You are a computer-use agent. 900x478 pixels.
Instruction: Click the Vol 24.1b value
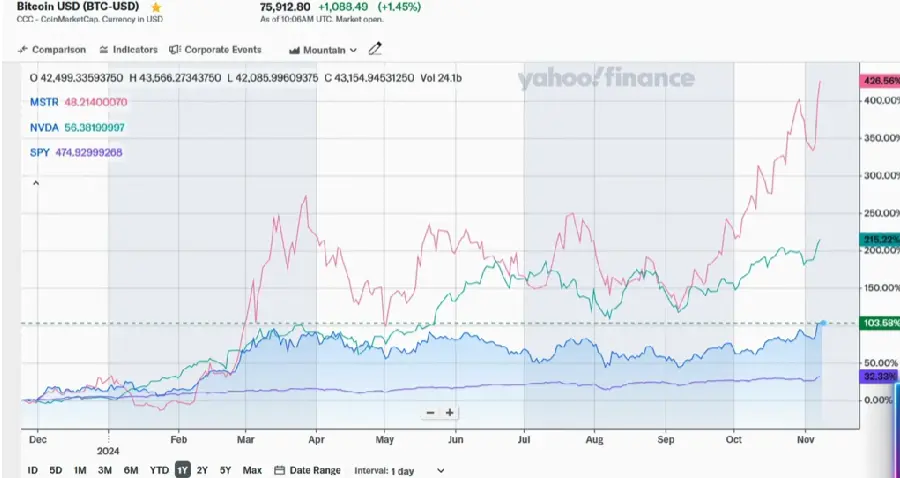click(x=441, y=77)
